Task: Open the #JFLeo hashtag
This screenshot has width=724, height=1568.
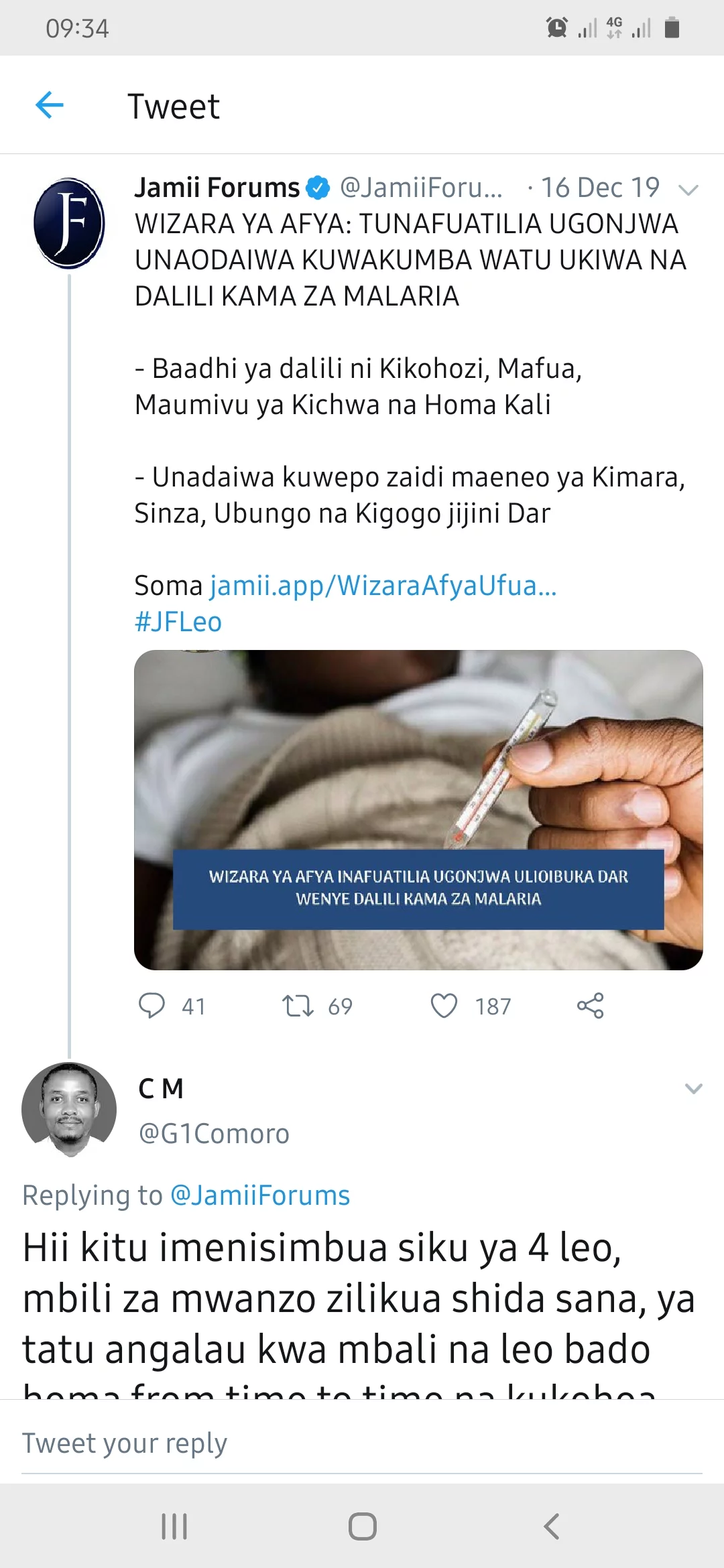Action: click(x=178, y=622)
